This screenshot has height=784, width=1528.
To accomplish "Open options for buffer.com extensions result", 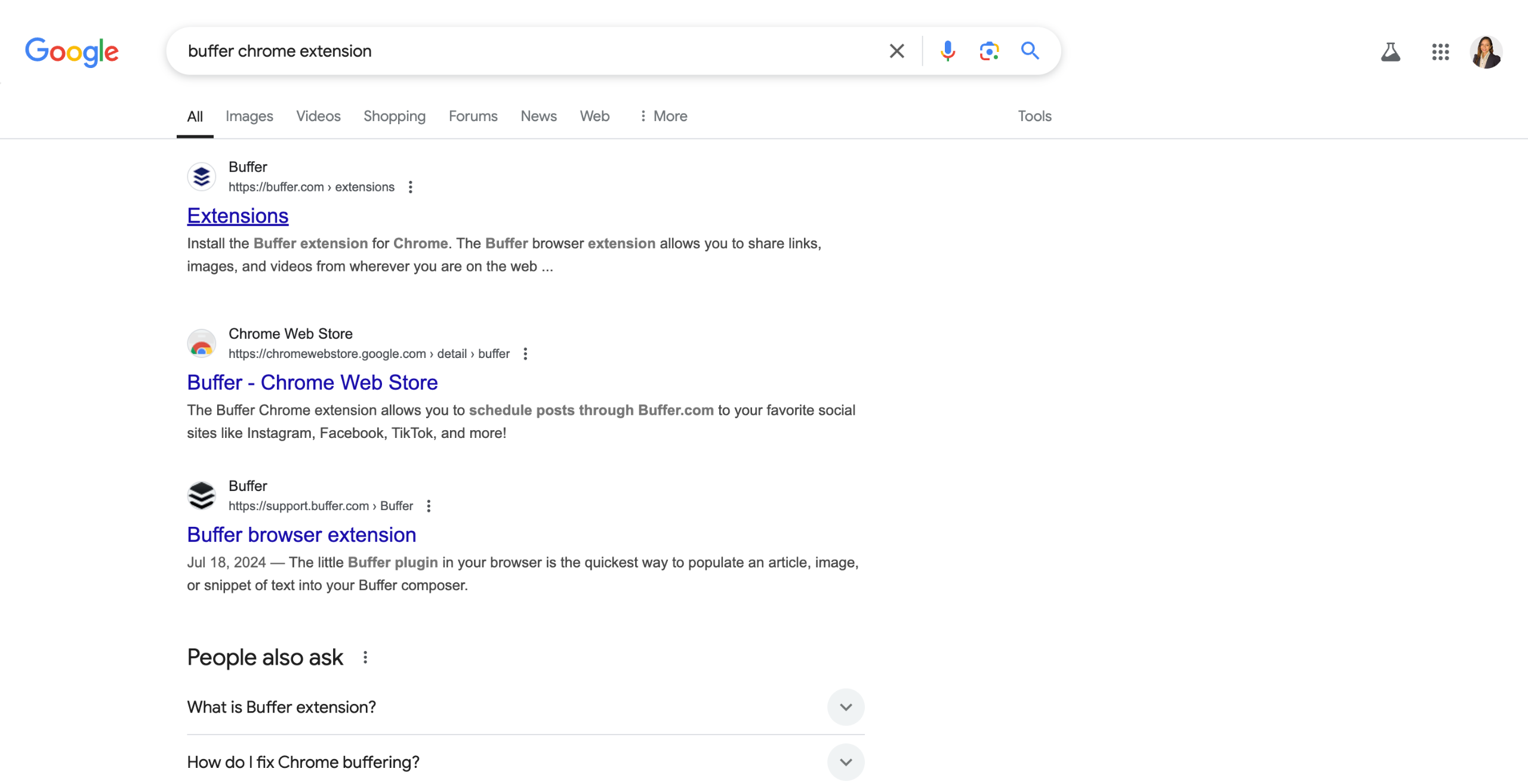I will (x=410, y=187).
